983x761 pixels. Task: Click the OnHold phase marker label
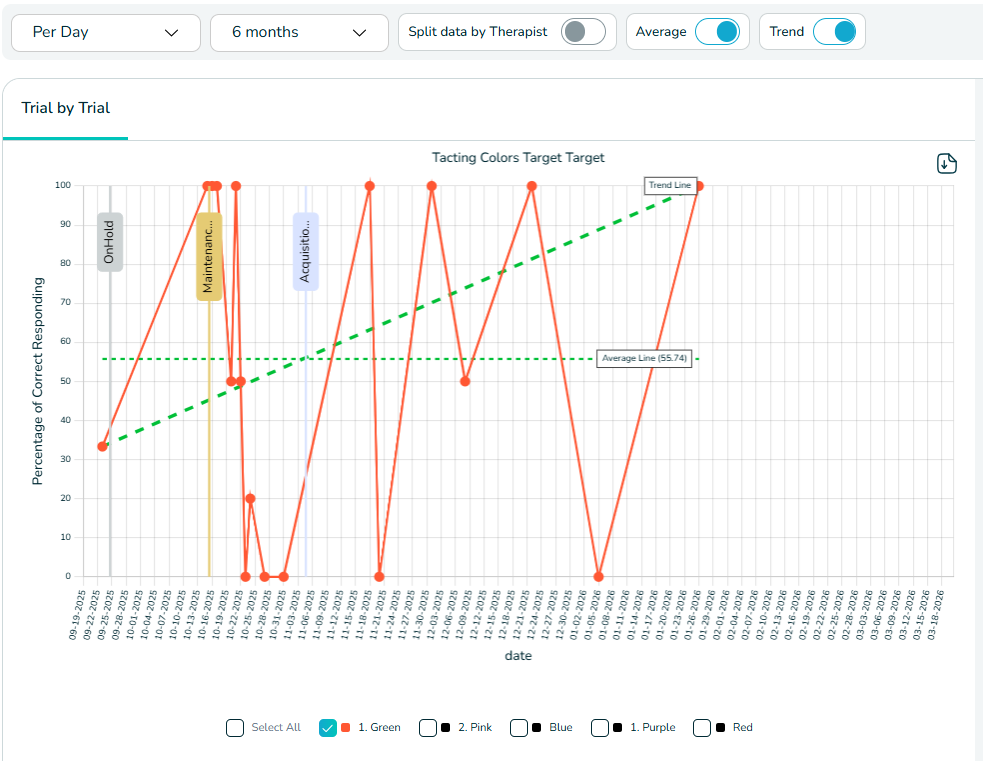(110, 242)
